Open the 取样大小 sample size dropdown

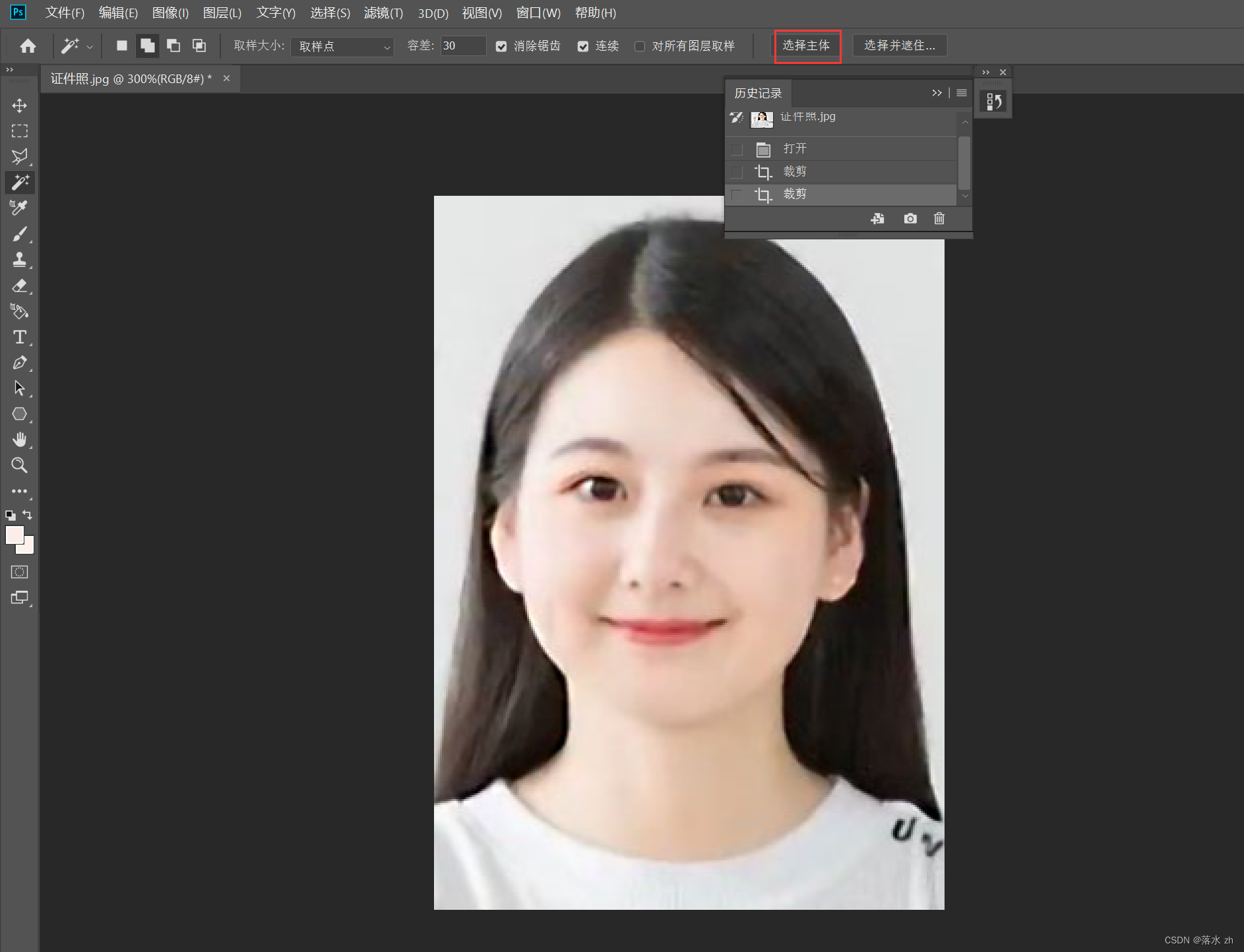(x=342, y=46)
